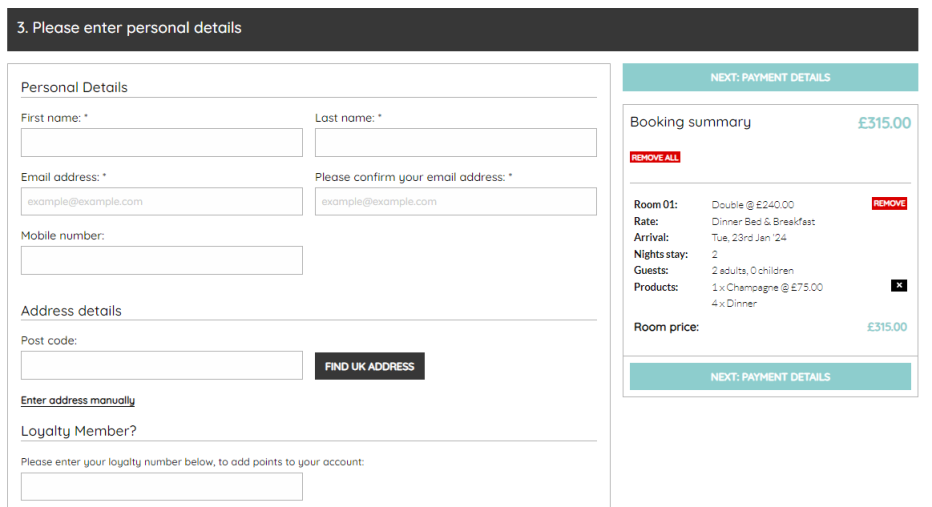
Task: Remove Room 01 from the booking
Action: tap(889, 204)
